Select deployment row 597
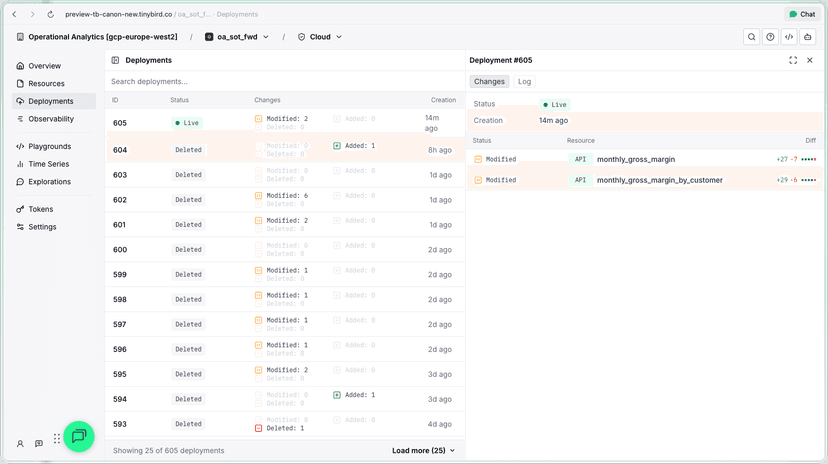Image resolution: width=828 pixels, height=464 pixels. coord(285,324)
